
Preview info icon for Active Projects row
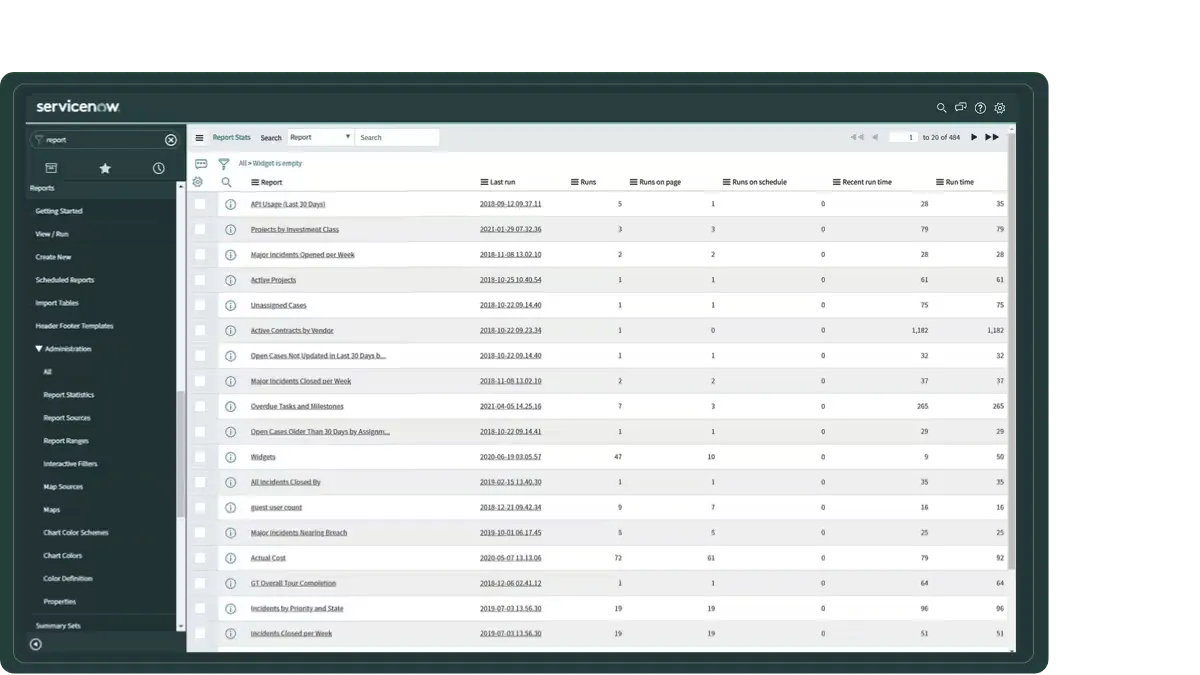click(x=230, y=280)
